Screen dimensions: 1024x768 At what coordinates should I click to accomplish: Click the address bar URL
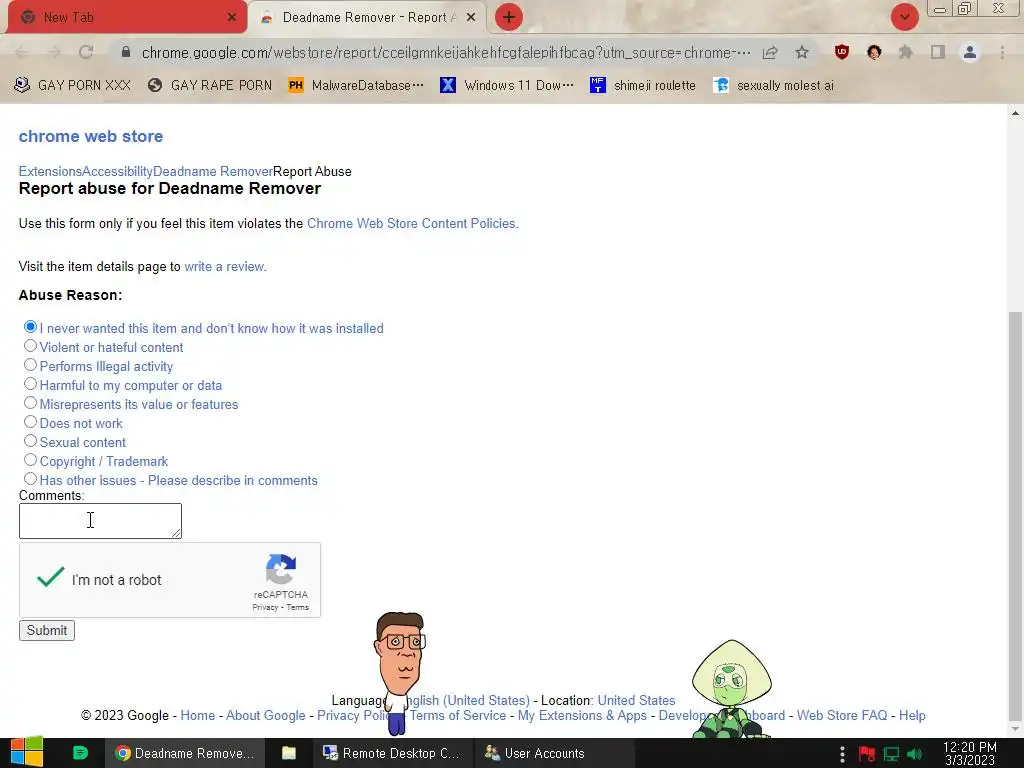[446, 52]
